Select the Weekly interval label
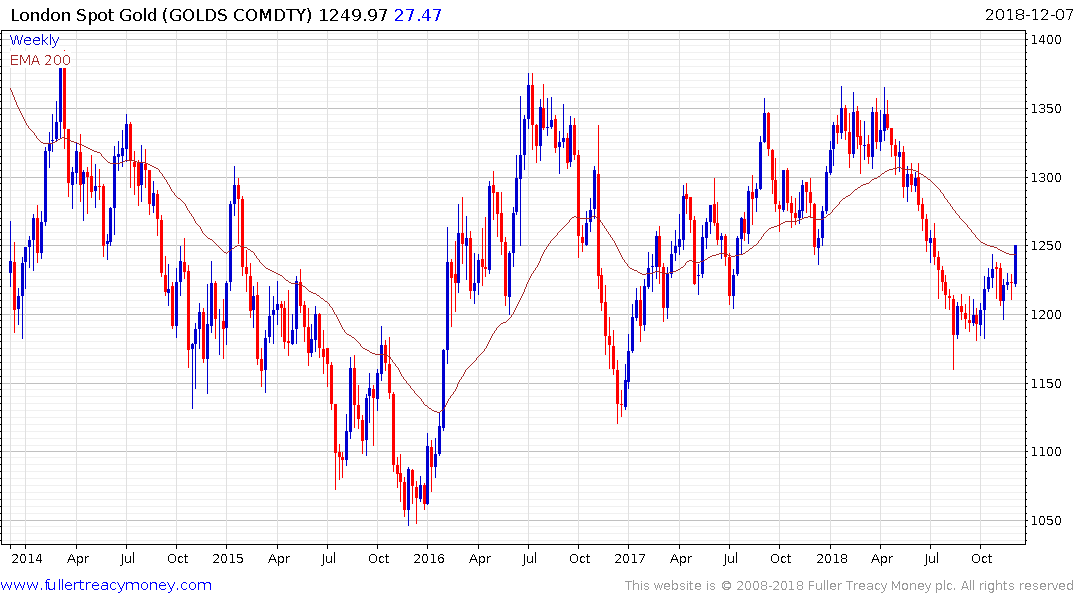 34,40
